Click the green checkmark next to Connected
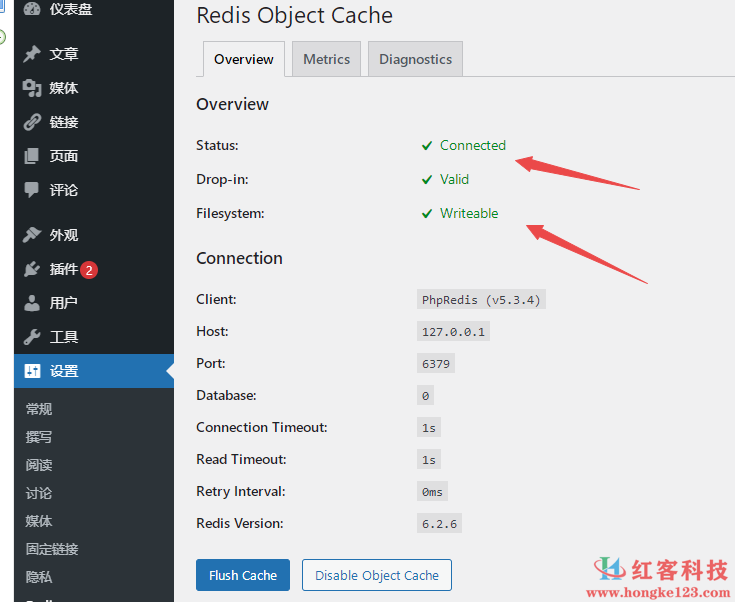The image size is (735, 602). (427, 146)
